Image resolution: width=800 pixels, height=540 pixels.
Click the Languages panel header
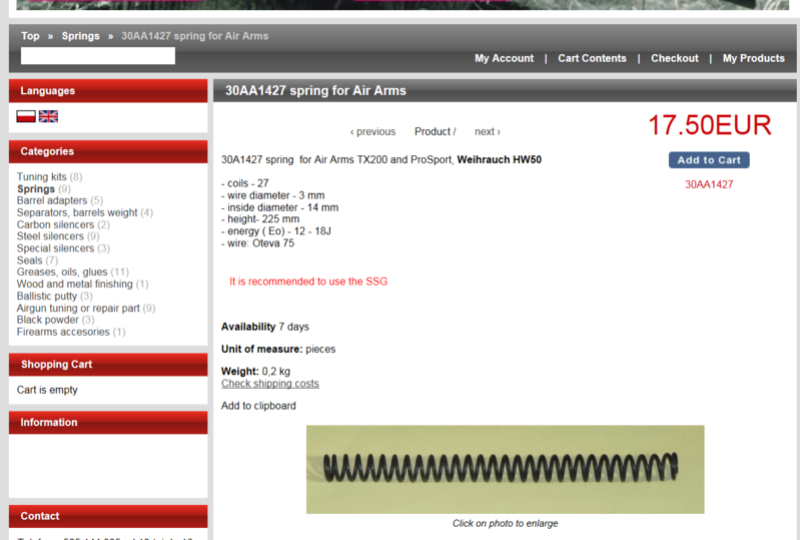pyautogui.click(x=108, y=91)
